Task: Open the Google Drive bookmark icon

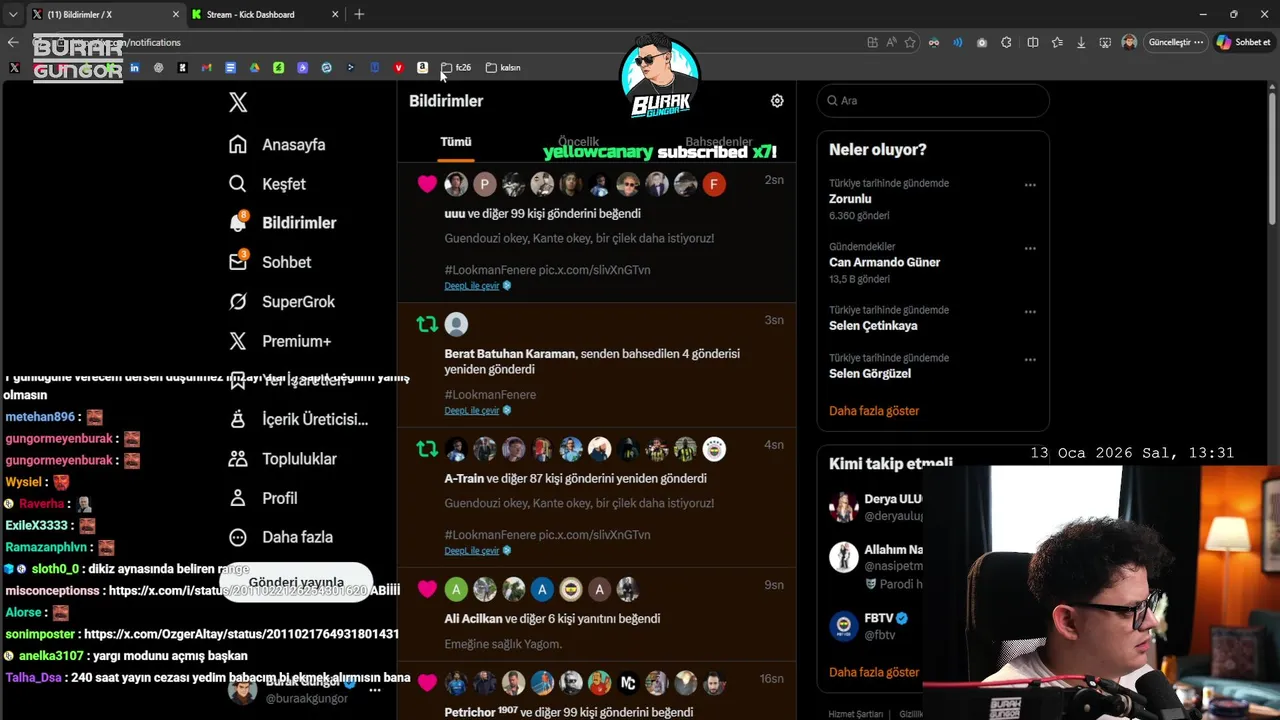Action: (x=255, y=68)
